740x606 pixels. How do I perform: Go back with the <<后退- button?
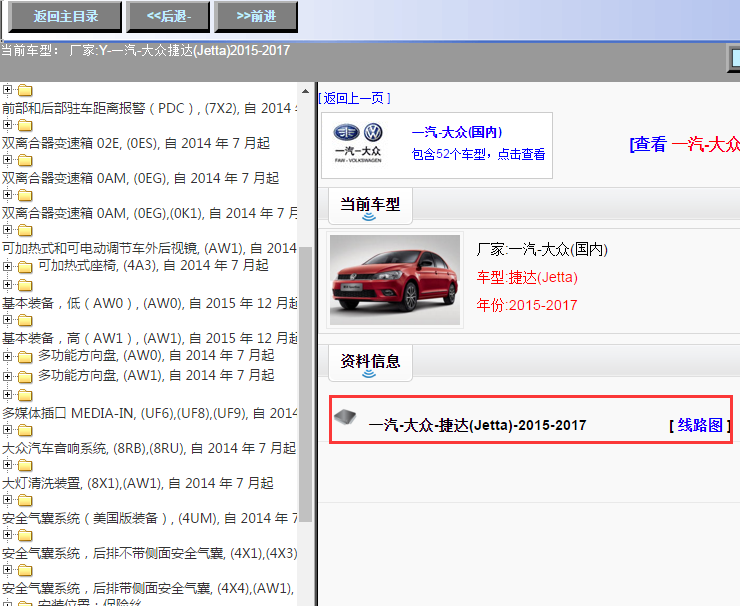click(x=168, y=17)
